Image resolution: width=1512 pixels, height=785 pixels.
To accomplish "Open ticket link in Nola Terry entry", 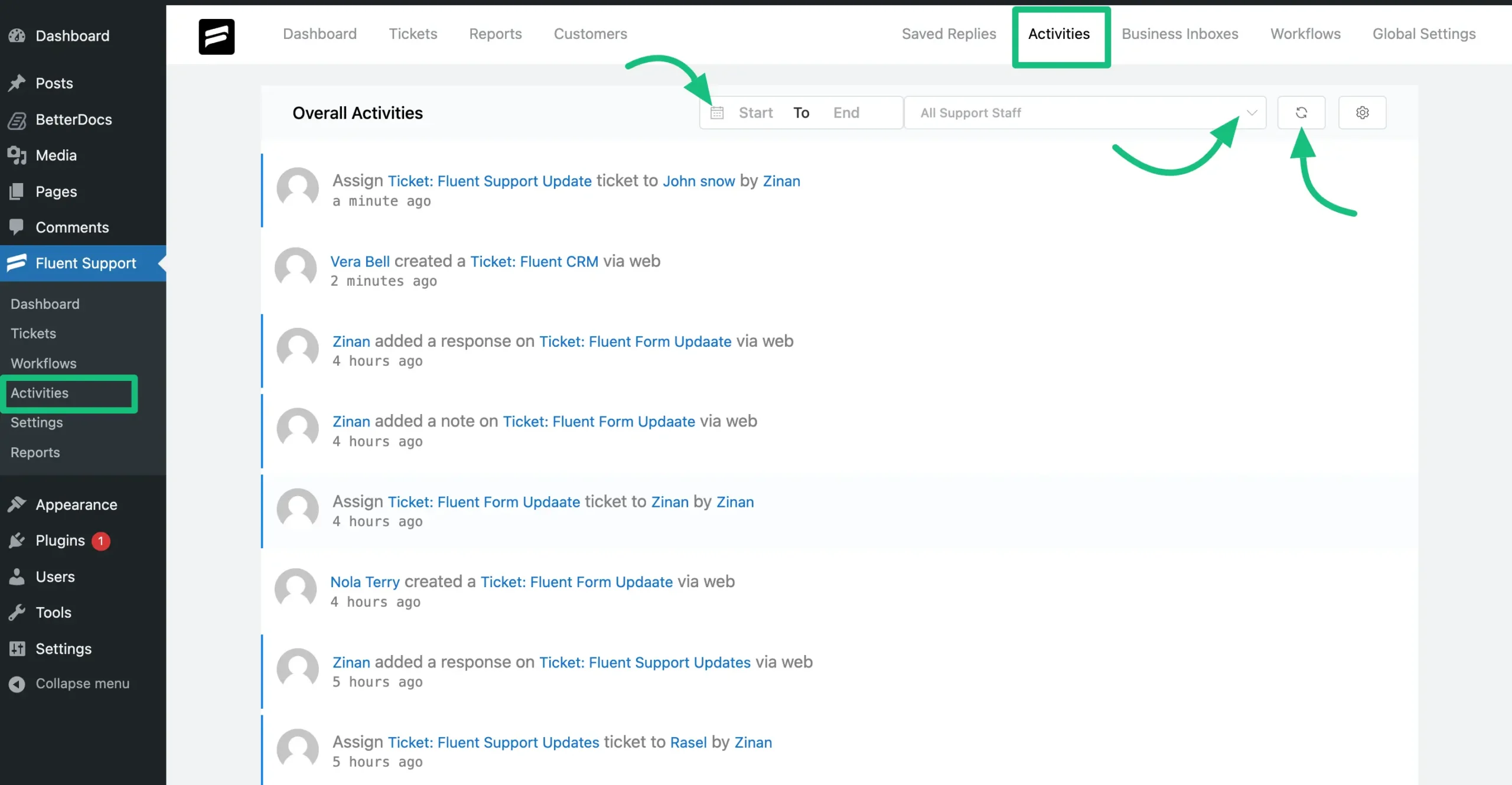I will 576,582.
